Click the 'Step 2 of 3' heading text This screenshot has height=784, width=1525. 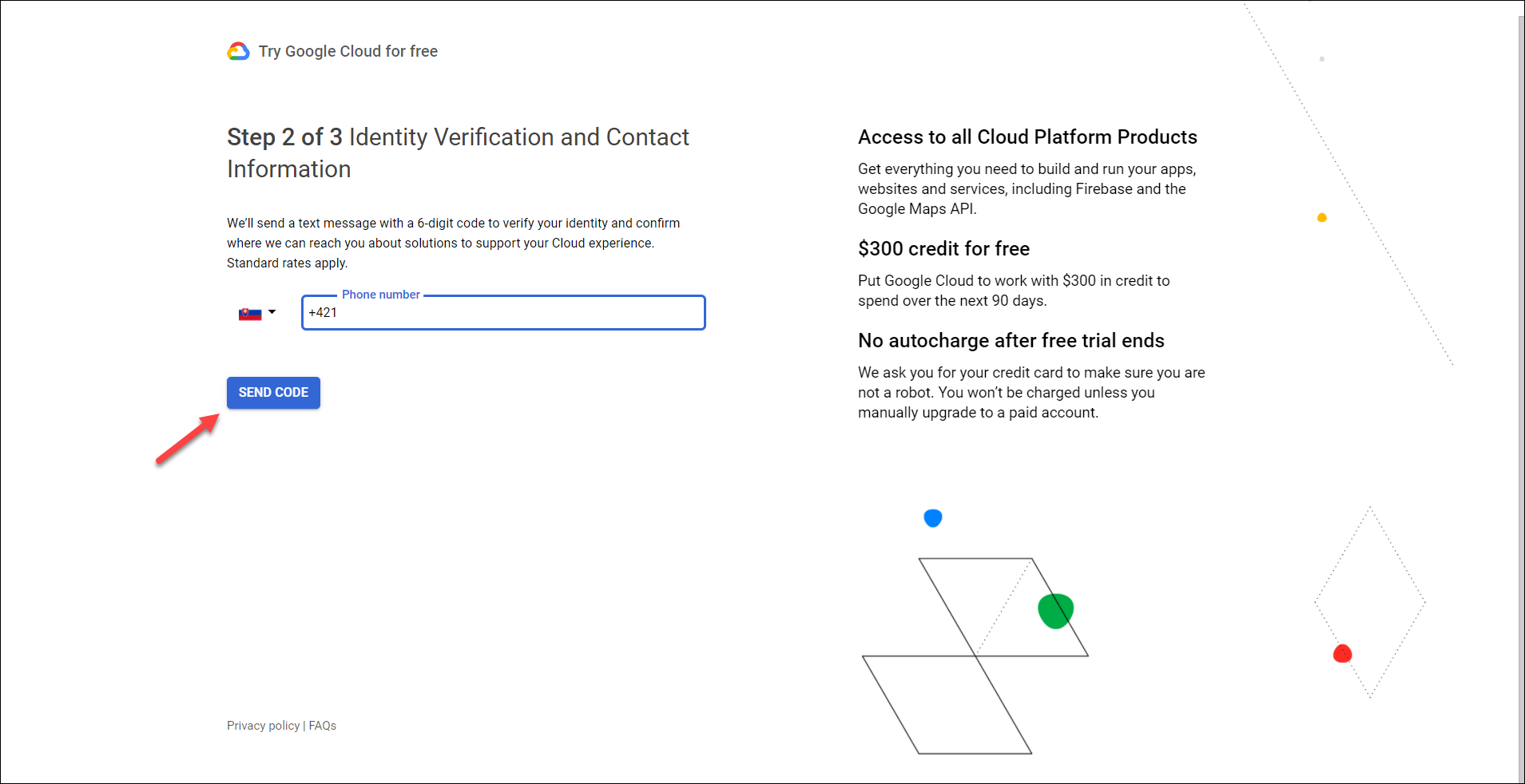(284, 137)
